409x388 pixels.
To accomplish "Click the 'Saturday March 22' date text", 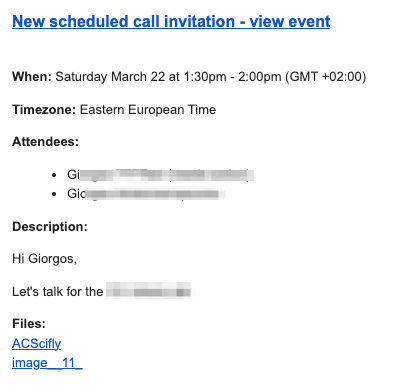I will tap(110, 77).
